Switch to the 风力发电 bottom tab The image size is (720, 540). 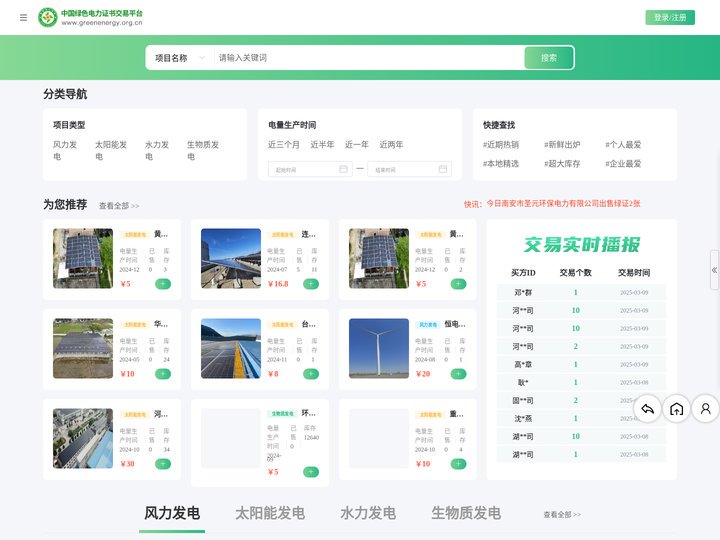pos(172,513)
